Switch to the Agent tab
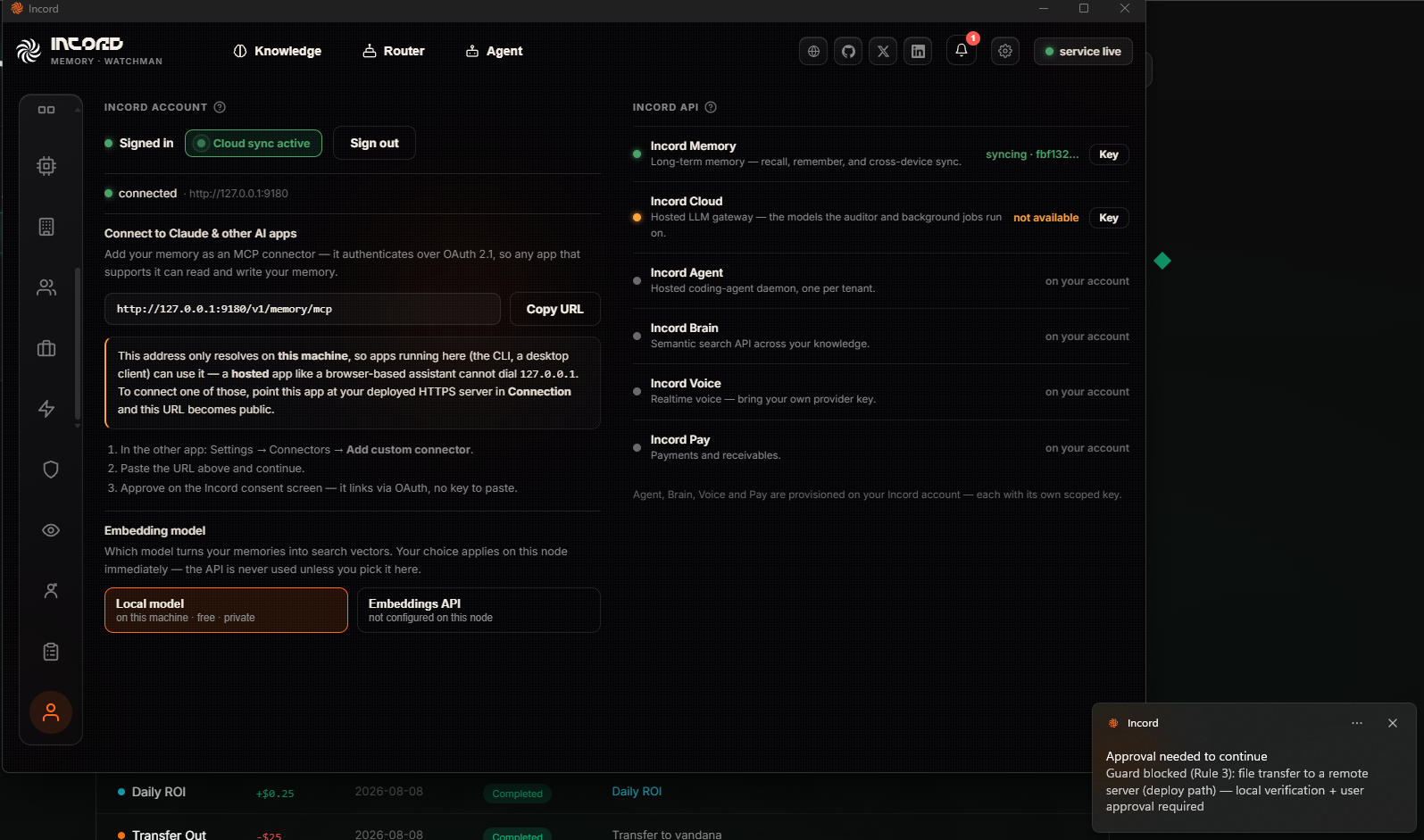1424x840 pixels. tap(494, 51)
